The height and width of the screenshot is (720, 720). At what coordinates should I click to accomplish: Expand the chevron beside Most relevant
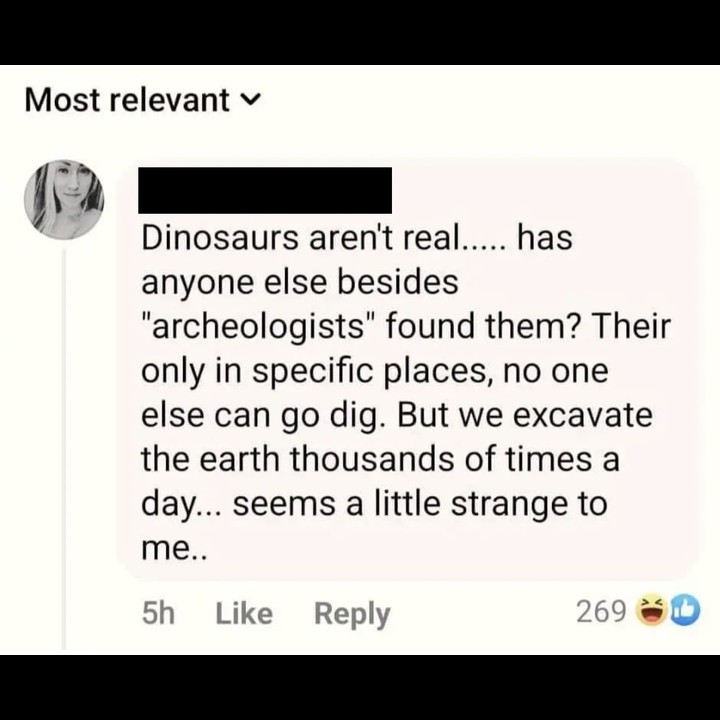point(252,98)
